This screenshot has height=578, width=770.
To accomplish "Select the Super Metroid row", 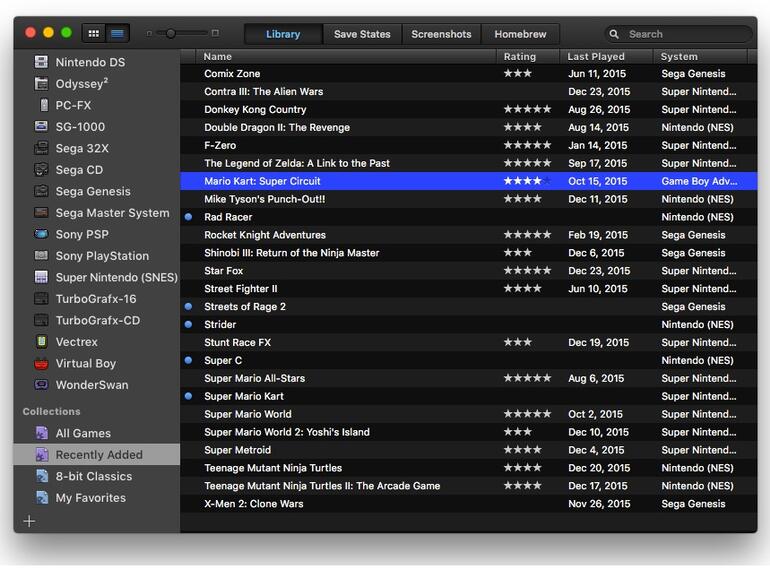I will point(468,450).
